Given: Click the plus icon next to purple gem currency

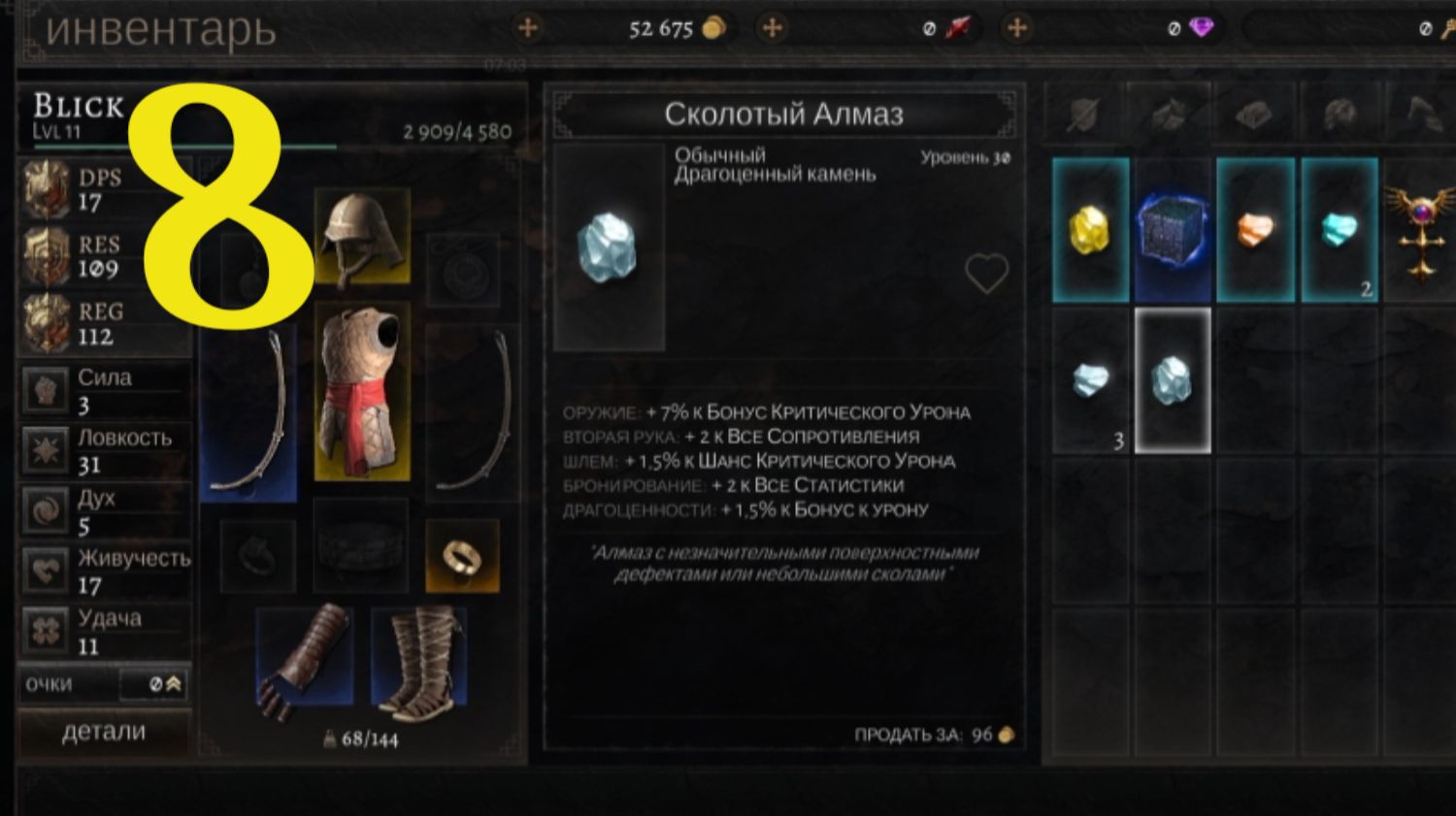Looking at the screenshot, I should (1016, 28).
